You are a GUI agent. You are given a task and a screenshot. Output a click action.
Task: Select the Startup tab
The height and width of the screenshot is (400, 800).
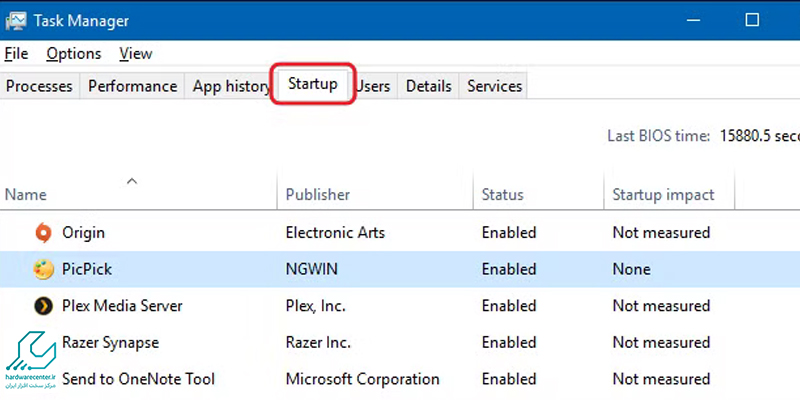point(312,84)
